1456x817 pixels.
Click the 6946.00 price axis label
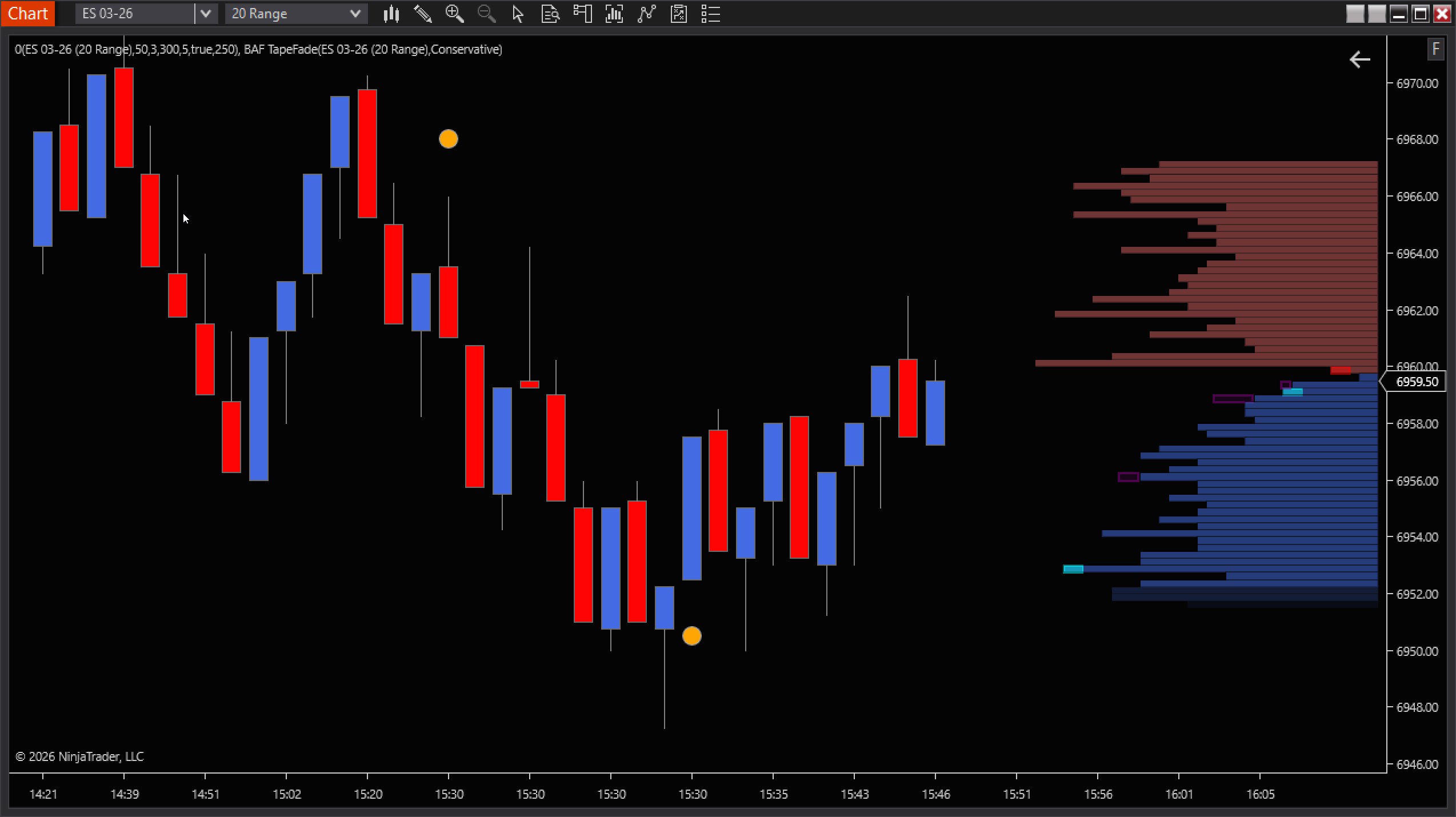(1417, 764)
